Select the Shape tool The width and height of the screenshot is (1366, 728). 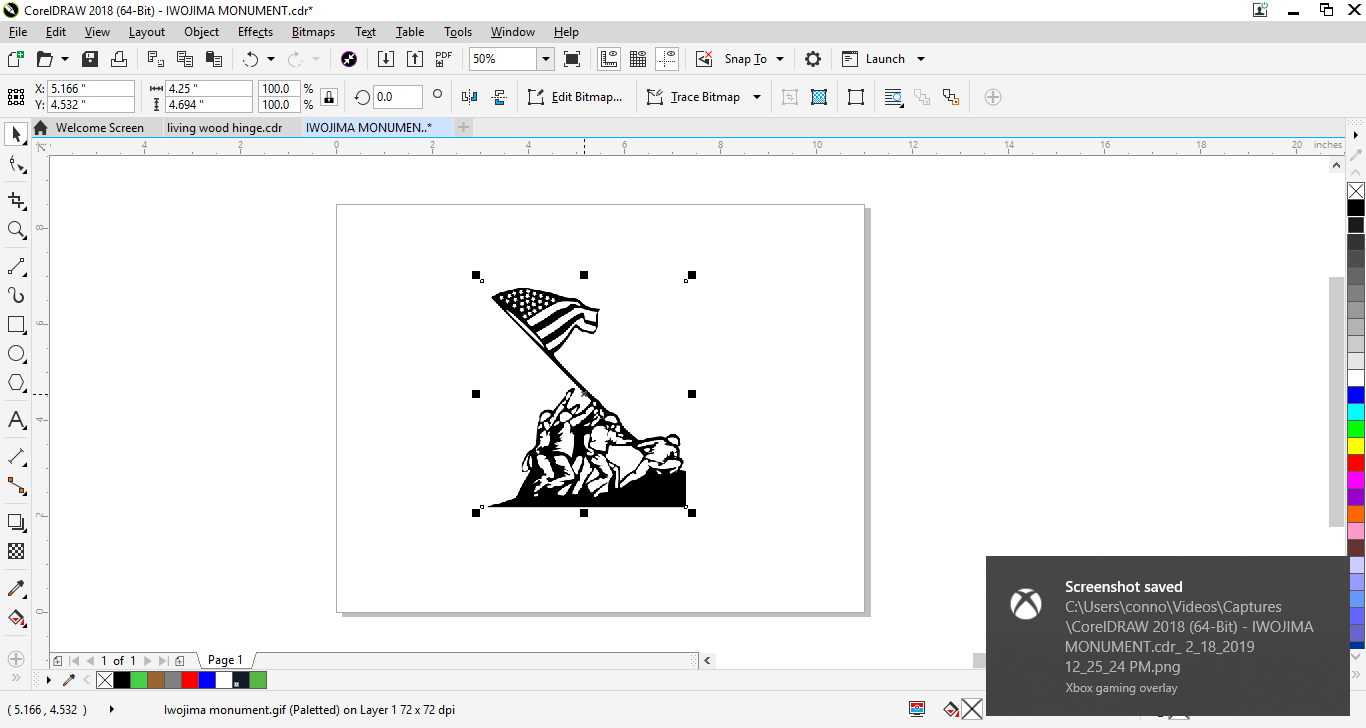(x=16, y=164)
